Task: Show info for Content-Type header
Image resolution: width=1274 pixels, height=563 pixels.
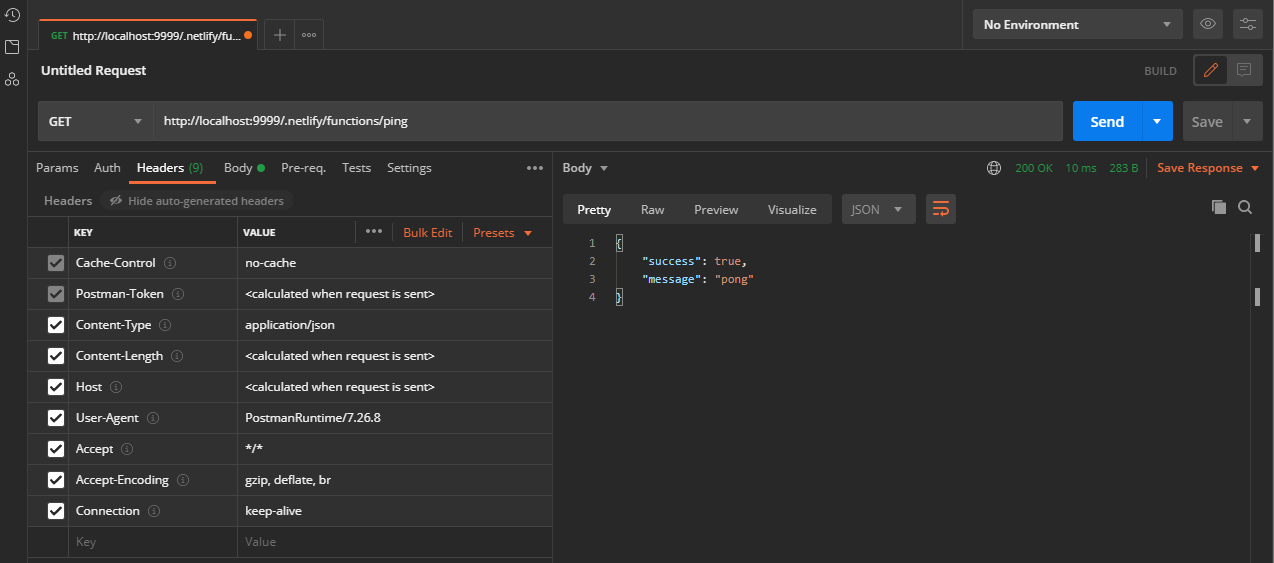Action: (x=165, y=325)
